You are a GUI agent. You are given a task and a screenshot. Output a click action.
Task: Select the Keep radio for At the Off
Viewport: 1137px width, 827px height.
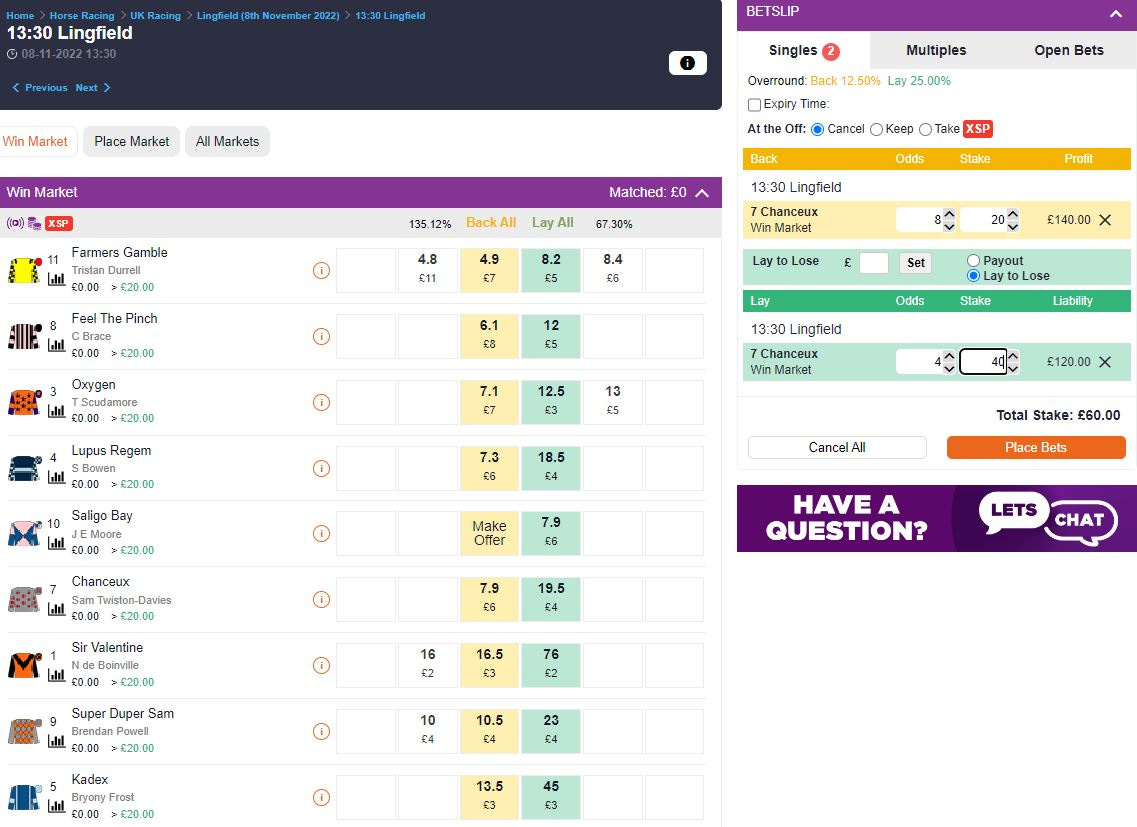(878, 128)
